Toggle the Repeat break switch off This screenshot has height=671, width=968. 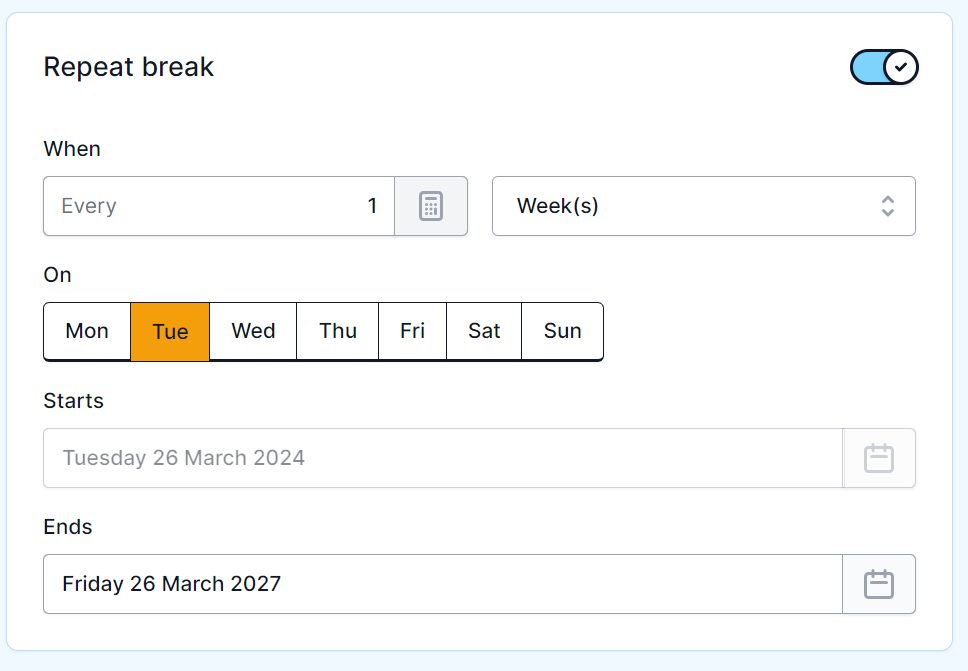884,67
